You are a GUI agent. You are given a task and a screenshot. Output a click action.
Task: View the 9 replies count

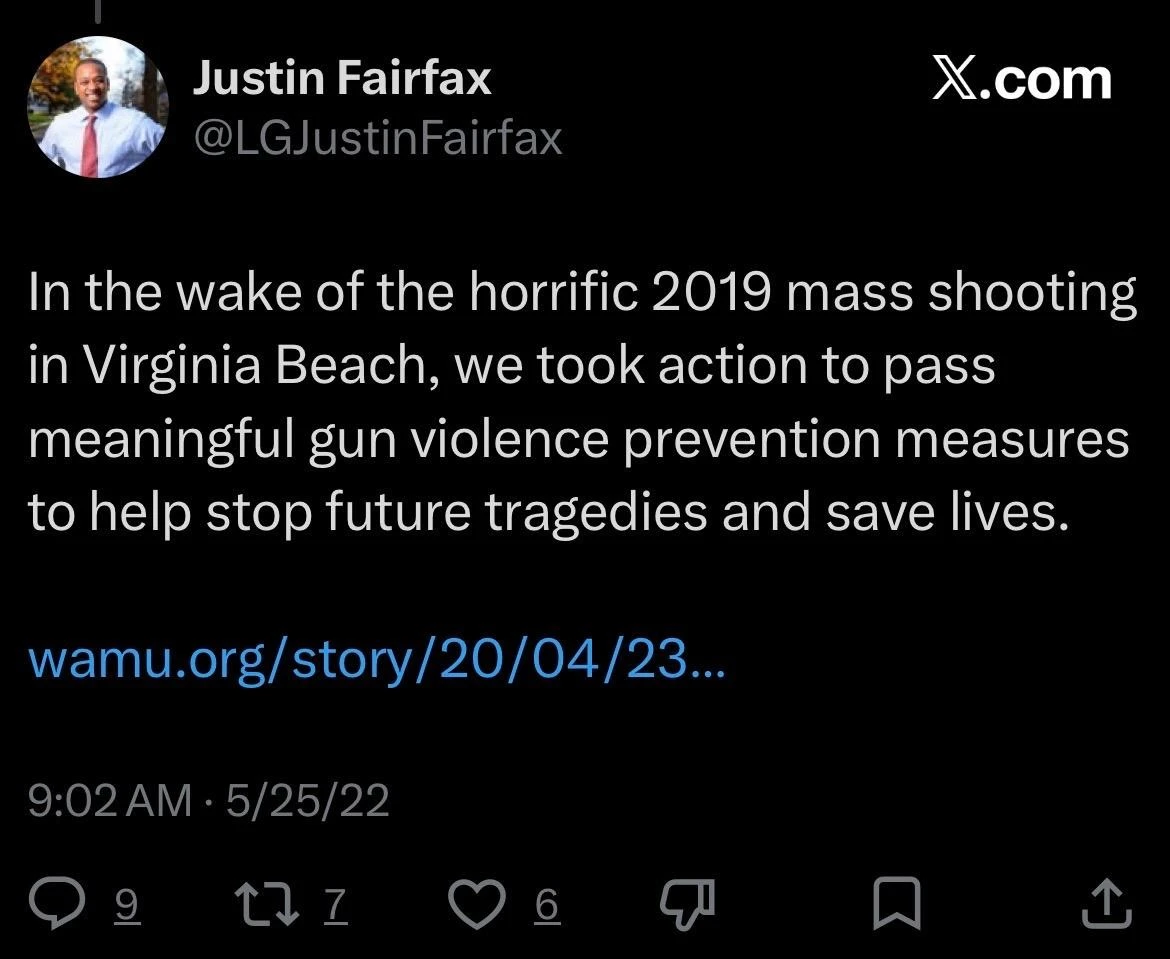pyautogui.click(x=129, y=905)
